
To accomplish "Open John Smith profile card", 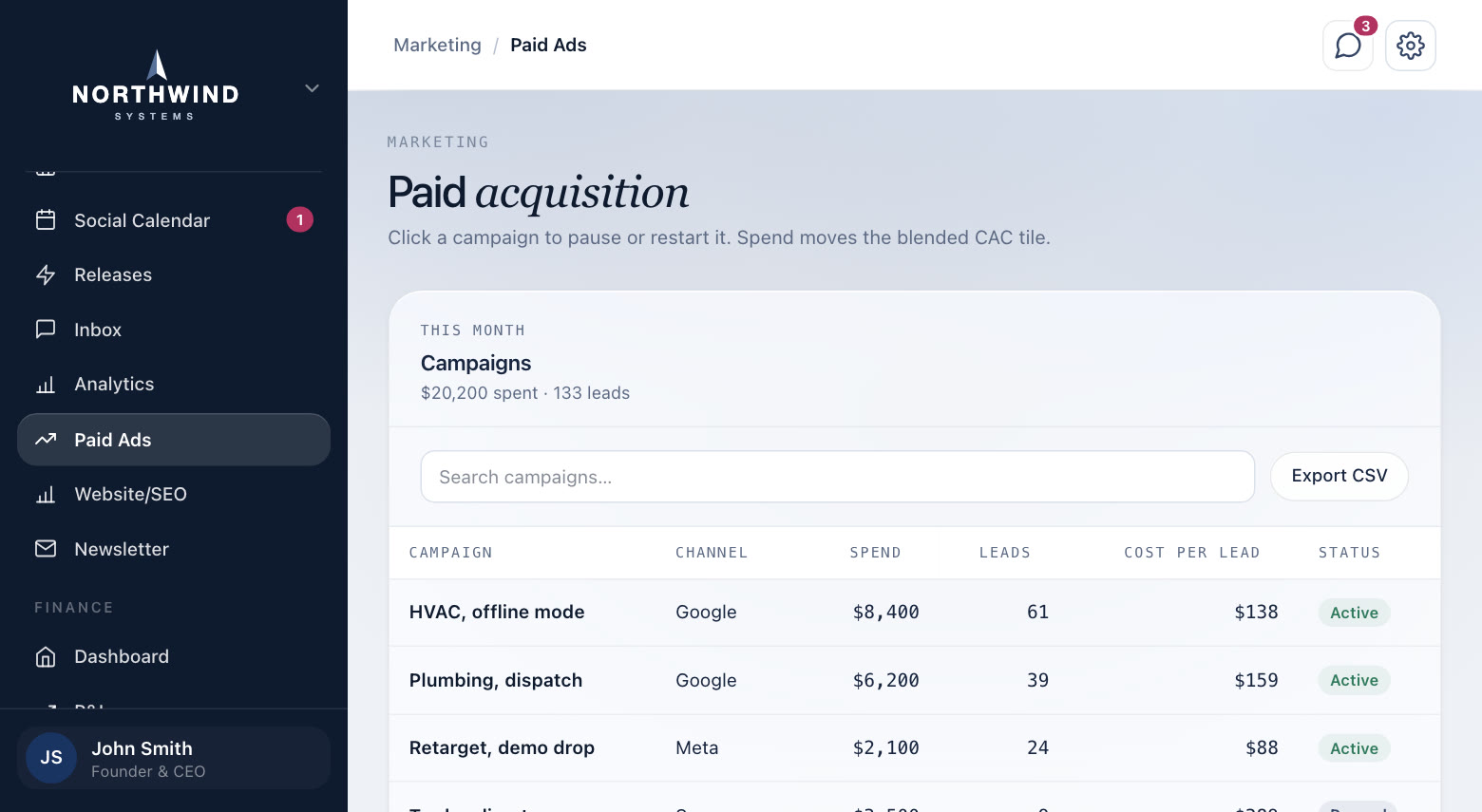I will coord(174,758).
